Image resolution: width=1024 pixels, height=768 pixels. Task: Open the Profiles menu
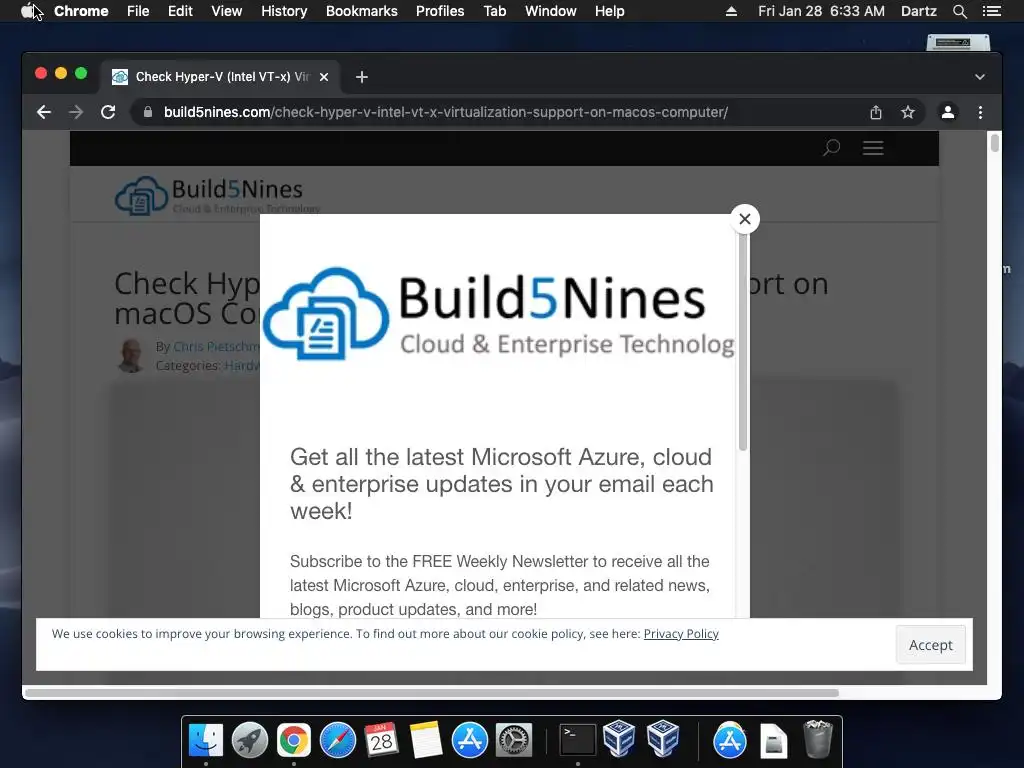tap(440, 11)
